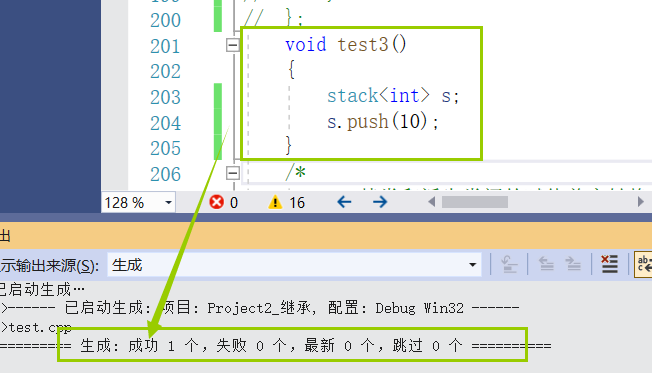Click the horizontal scrollbar right arrow

coord(640,202)
